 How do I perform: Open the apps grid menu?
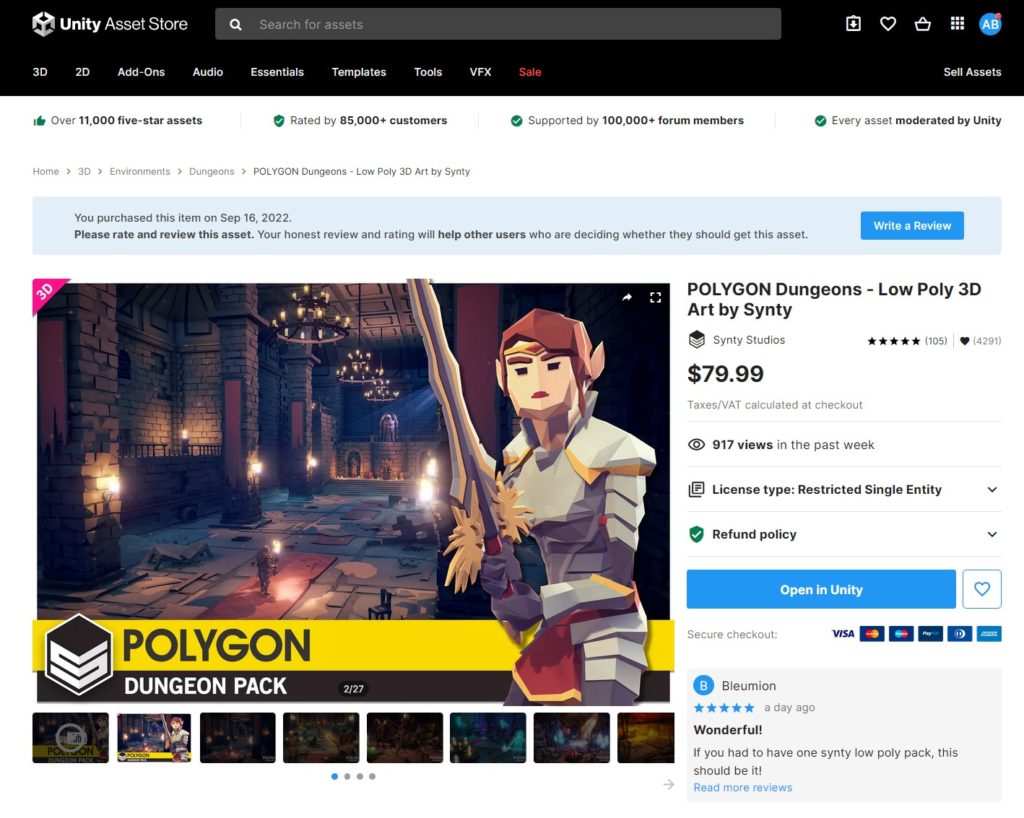pos(957,24)
